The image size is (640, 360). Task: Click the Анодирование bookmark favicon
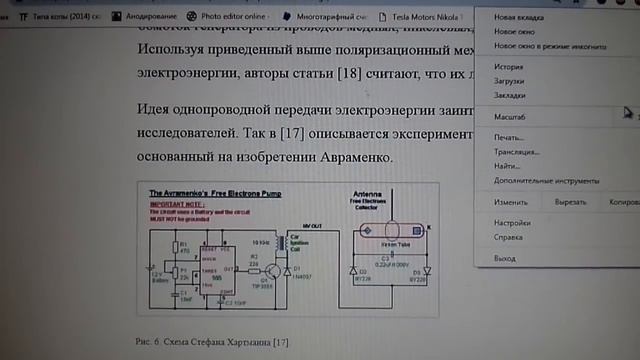(117, 16)
